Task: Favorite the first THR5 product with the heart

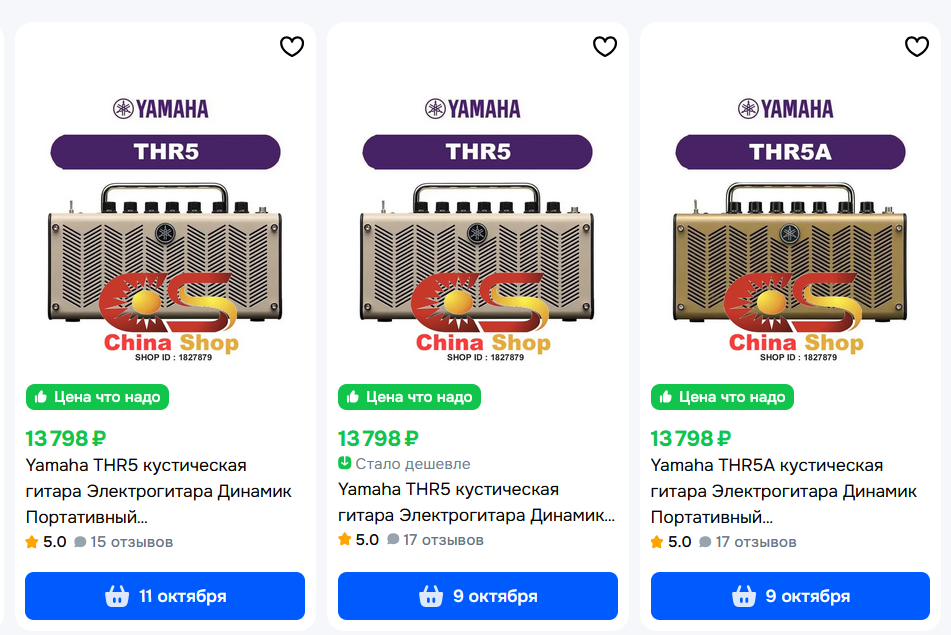Action: pyautogui.click(x=291, y=47)
